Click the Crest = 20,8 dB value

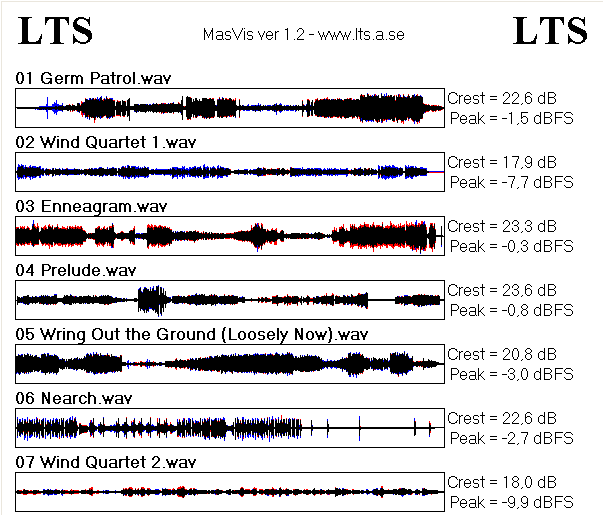(x=502, y=354)
